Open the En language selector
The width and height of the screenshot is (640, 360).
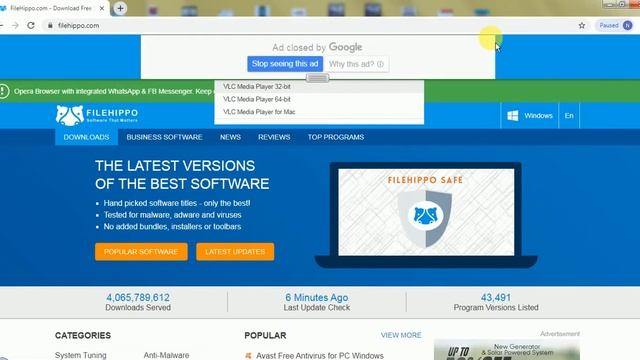569,116
